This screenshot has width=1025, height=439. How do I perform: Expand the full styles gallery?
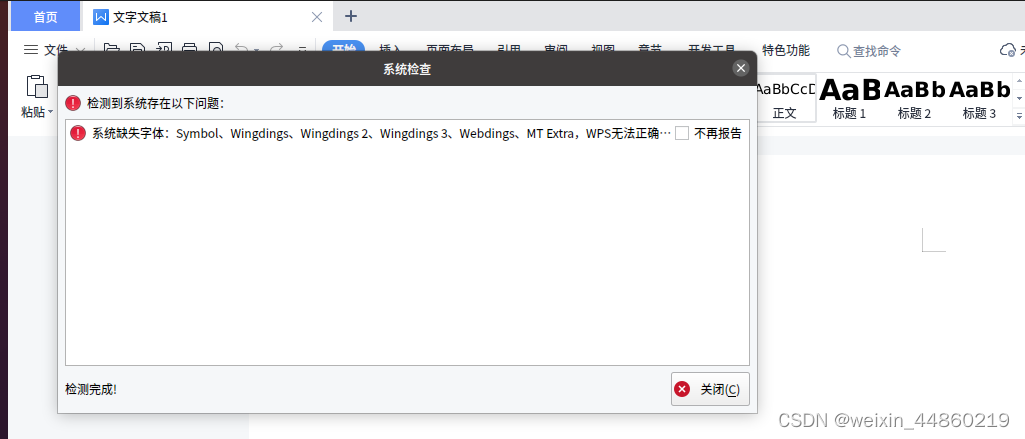1019,115
